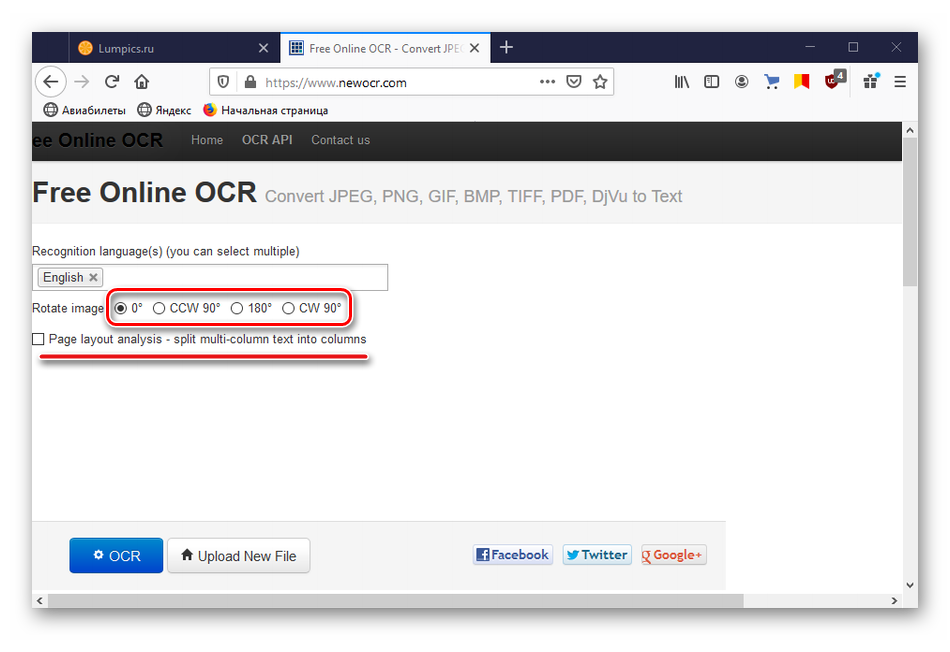The width and height of the screenshot is (950, 652).
Task: Toggle the sidebar view icon
Action: click(x=712, y=82)
